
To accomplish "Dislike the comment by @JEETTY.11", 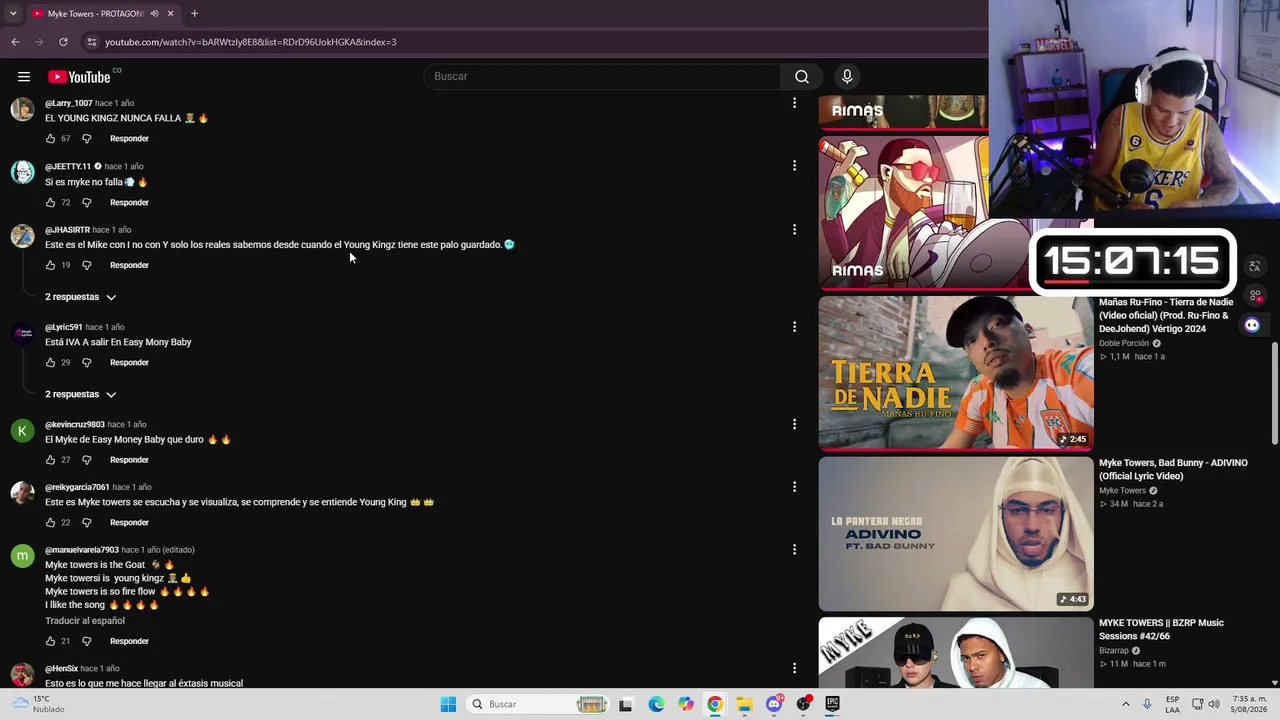I will coord(86,203).
